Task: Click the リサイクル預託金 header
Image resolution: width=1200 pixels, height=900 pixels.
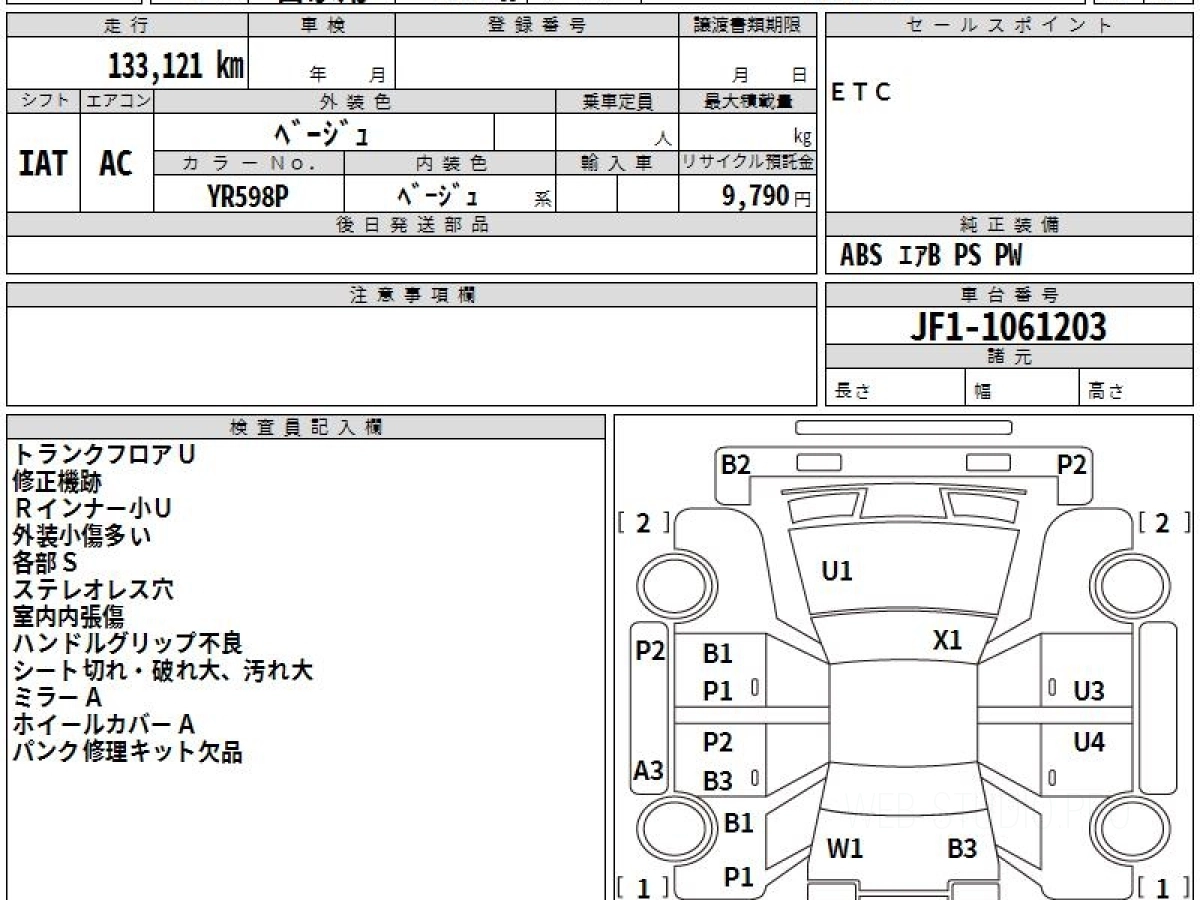Action: (748, 163)
